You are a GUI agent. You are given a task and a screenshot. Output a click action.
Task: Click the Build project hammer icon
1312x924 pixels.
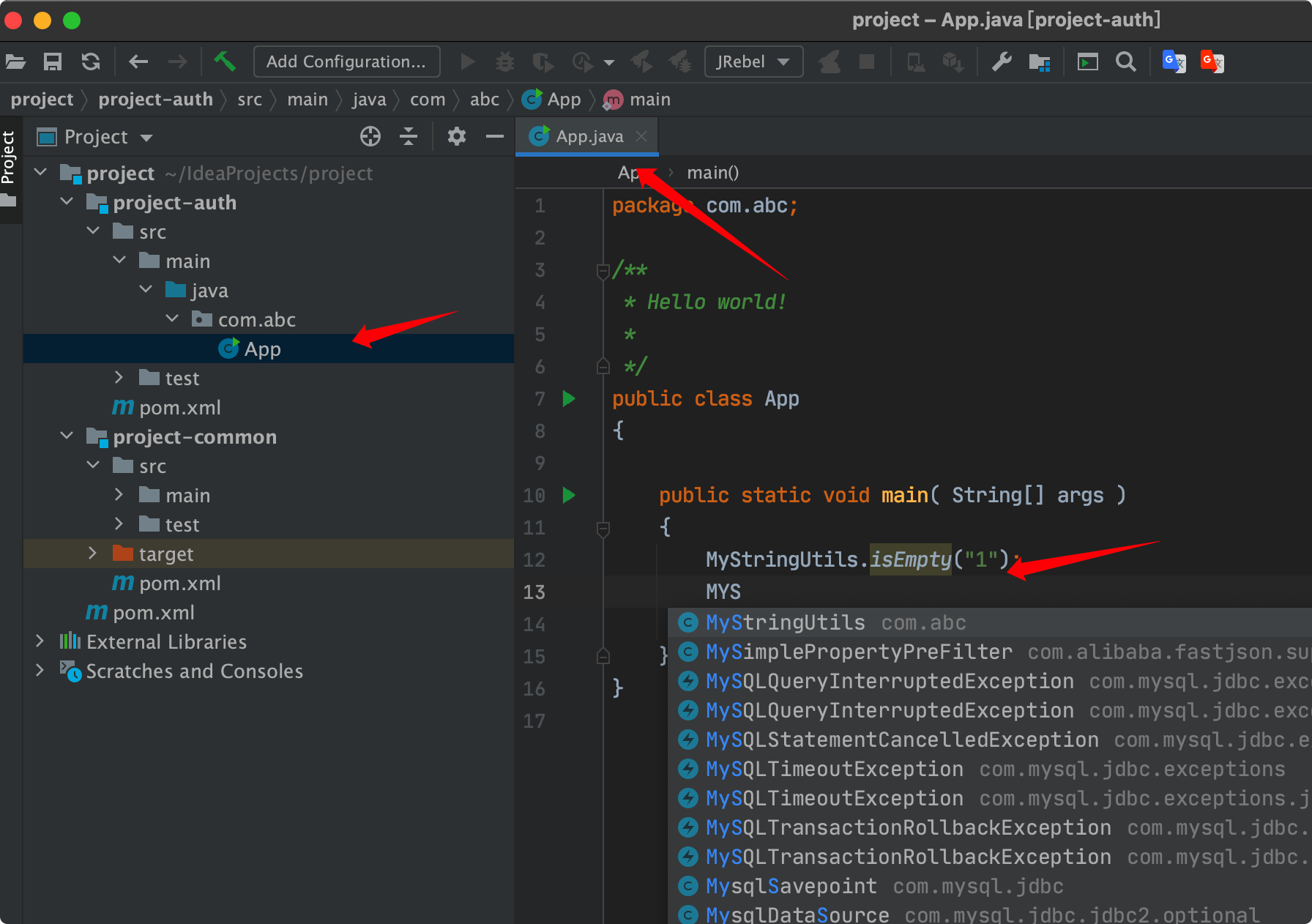coord(224,62)
